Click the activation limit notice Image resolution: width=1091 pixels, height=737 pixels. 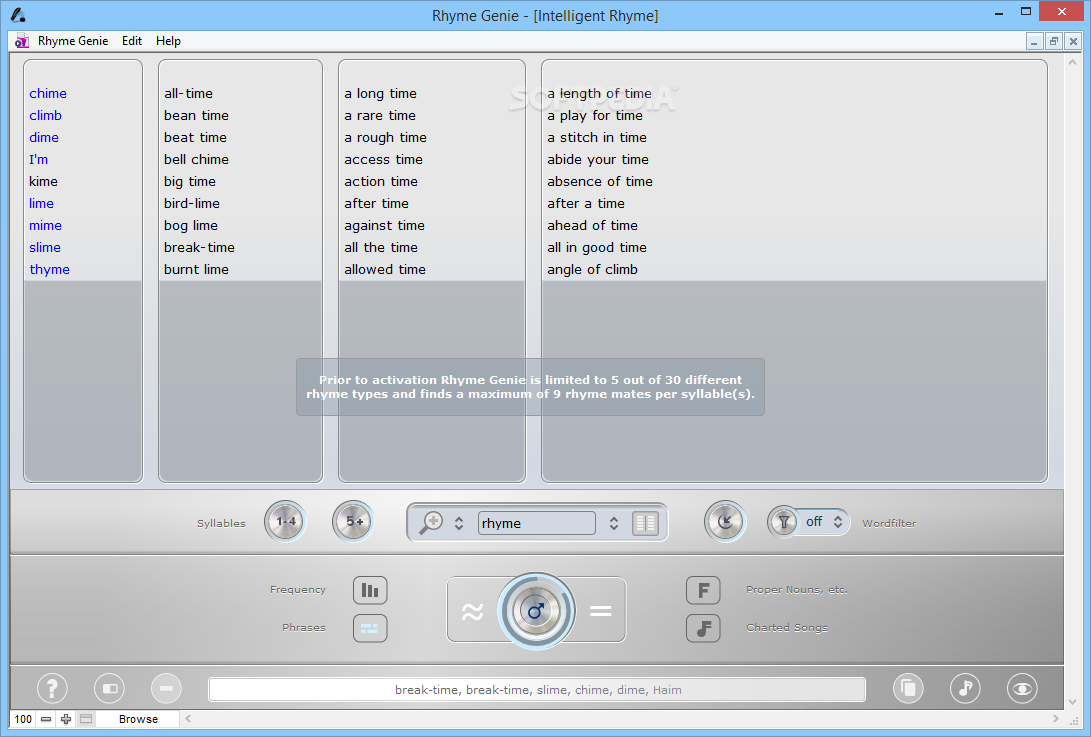click(x=530, y=387)
